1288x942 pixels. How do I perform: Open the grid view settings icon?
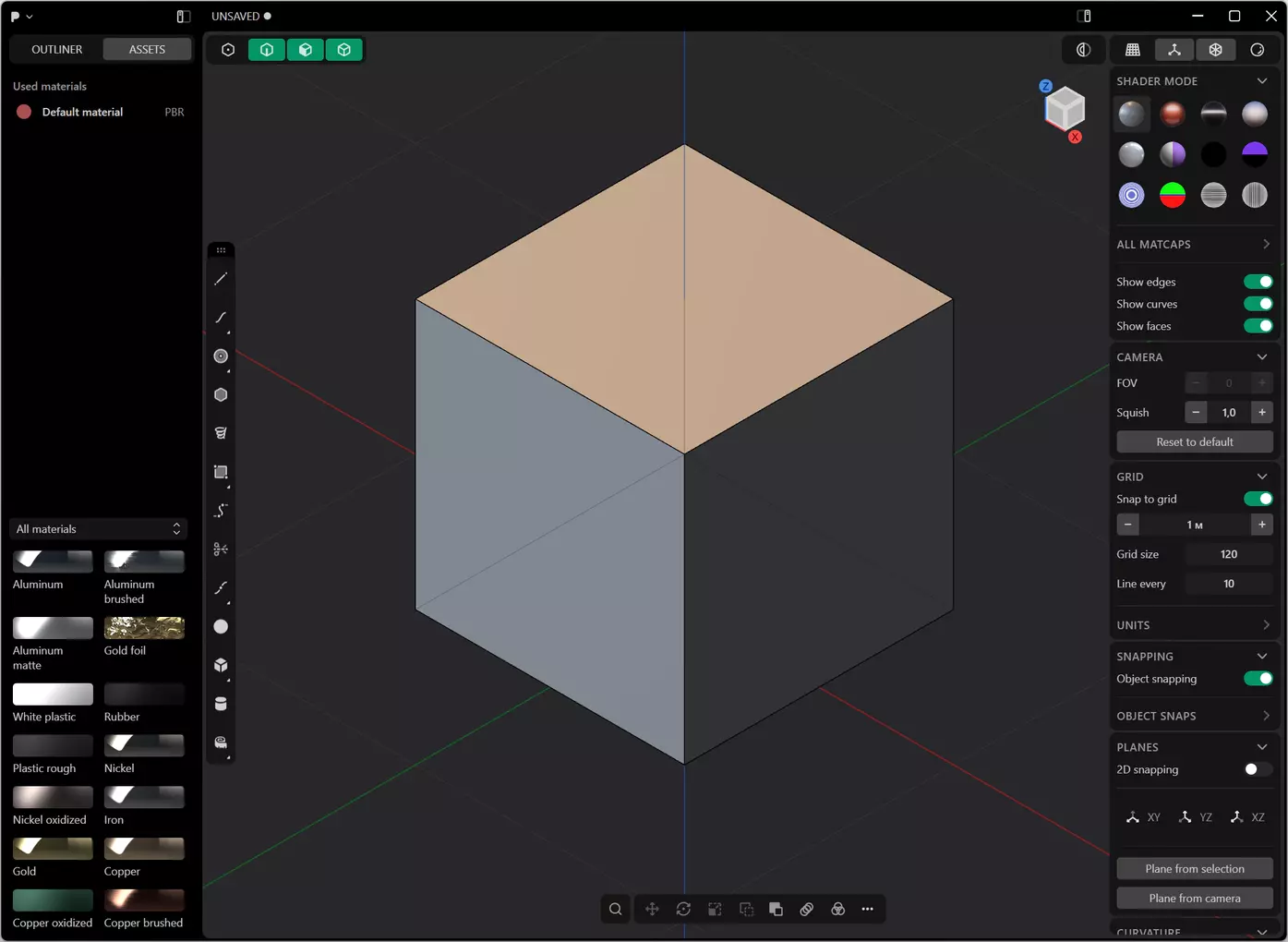1133,50
